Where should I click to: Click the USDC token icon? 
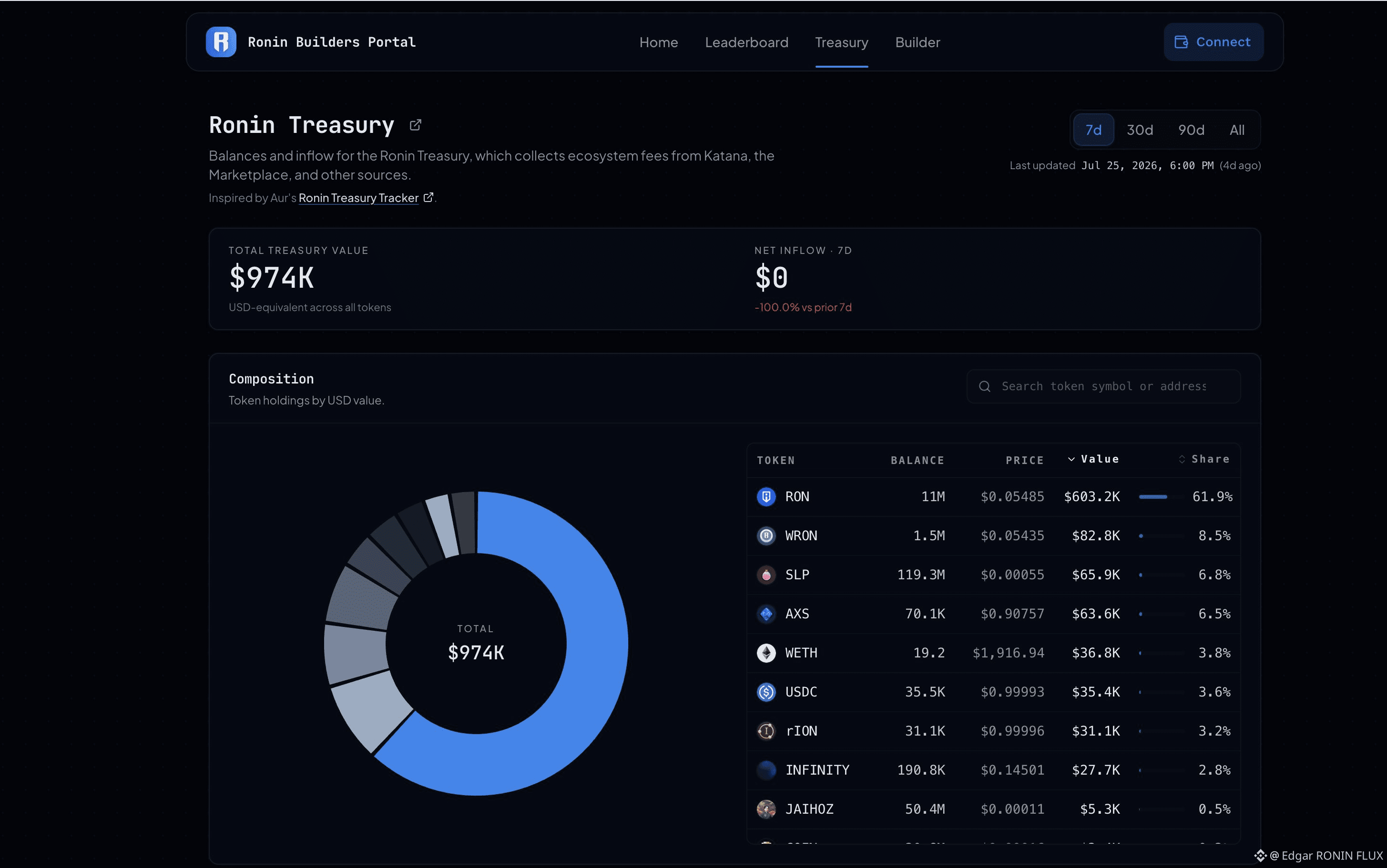coord(766,692)
